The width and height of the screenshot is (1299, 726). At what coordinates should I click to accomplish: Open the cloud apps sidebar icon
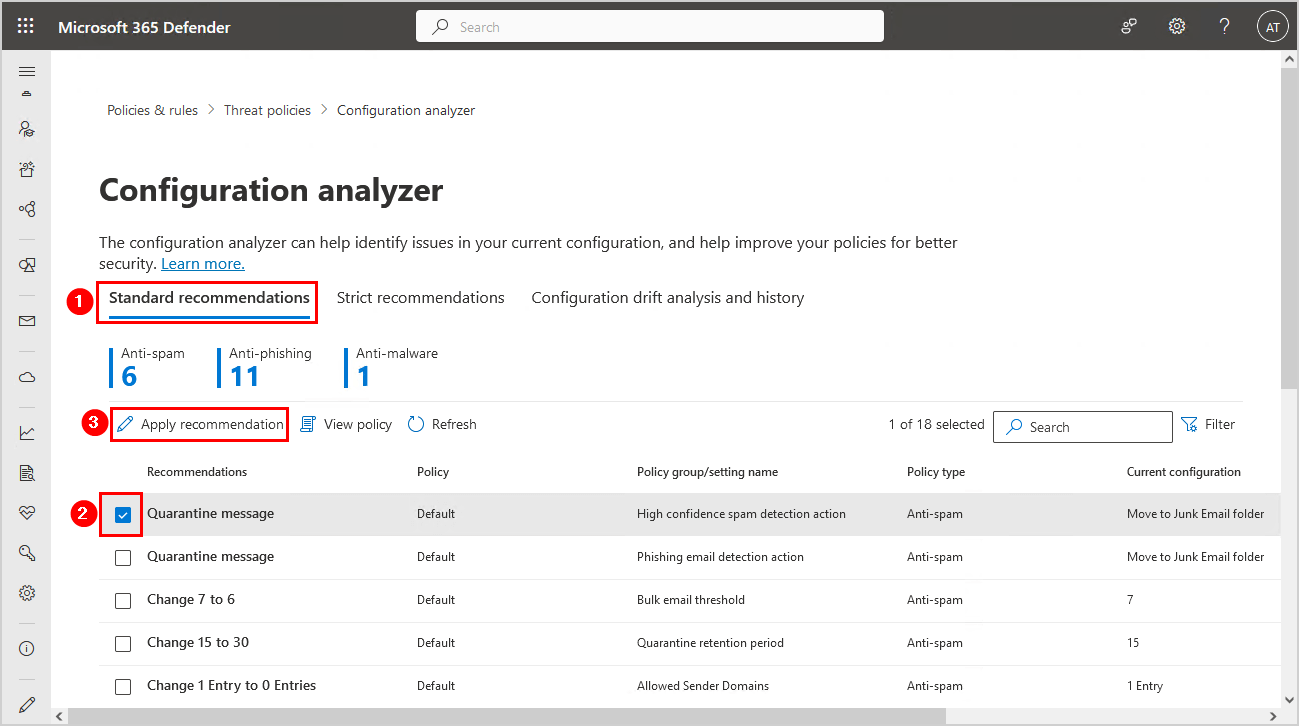pyautogui.click(x=27, y=377)
